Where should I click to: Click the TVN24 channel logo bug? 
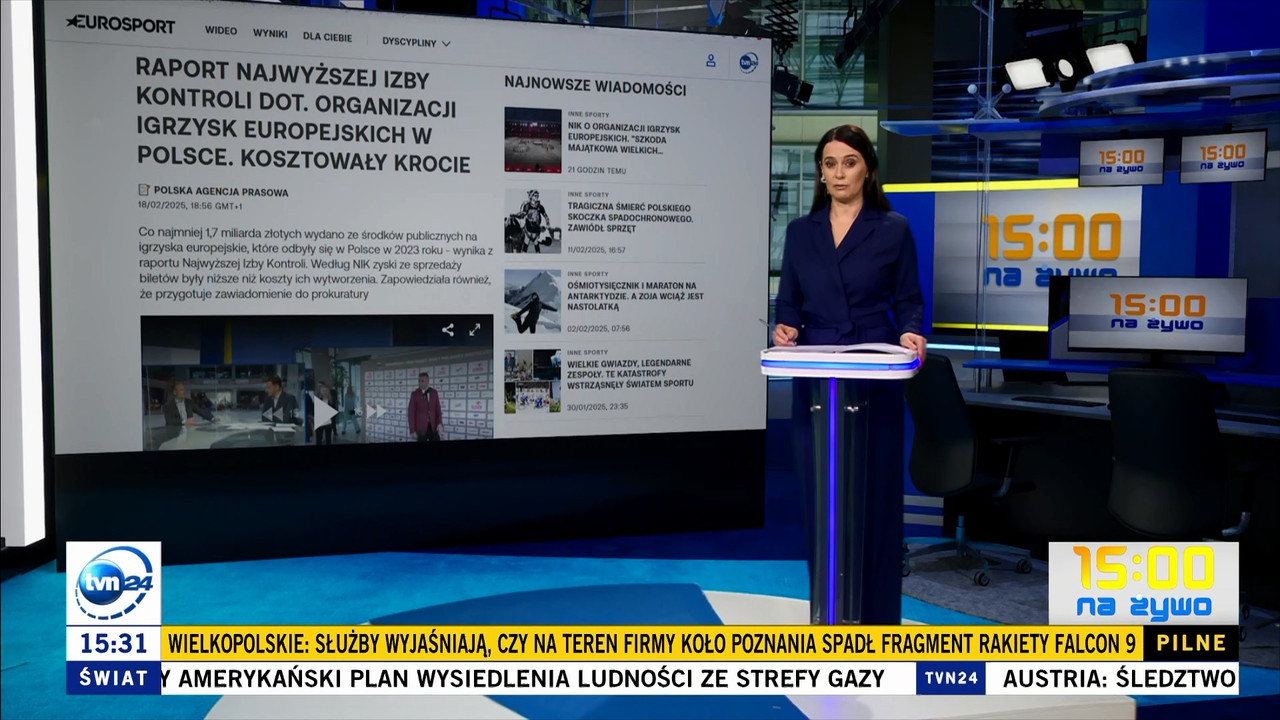click(x=114, y=584)
